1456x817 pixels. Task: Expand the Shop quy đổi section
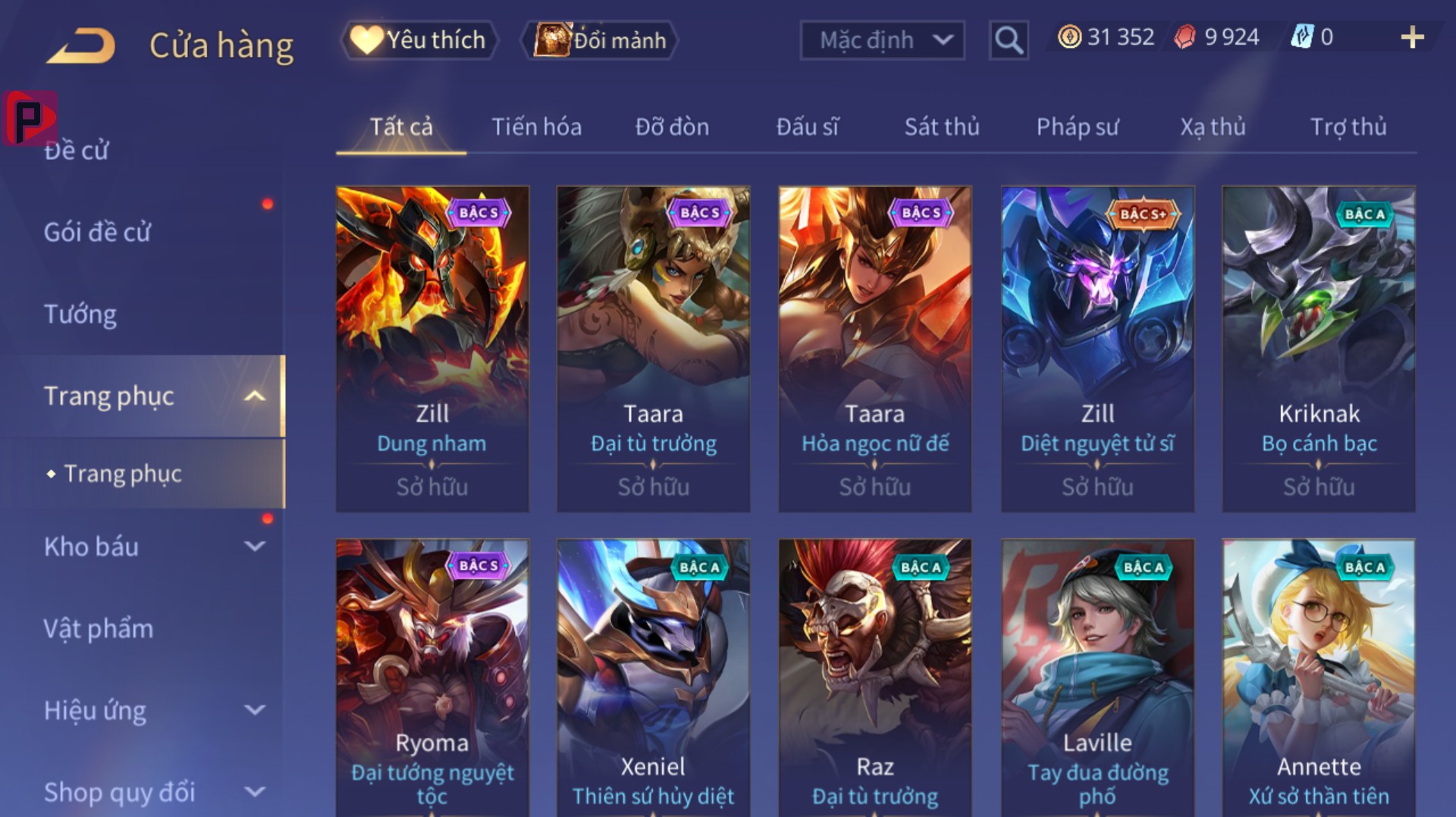[x=256, y=792]
